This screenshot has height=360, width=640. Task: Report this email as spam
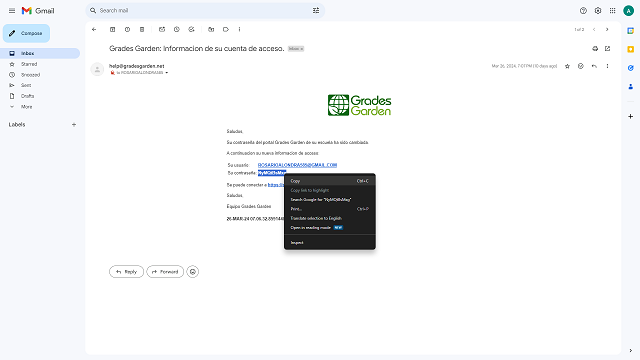coord(127,29)
